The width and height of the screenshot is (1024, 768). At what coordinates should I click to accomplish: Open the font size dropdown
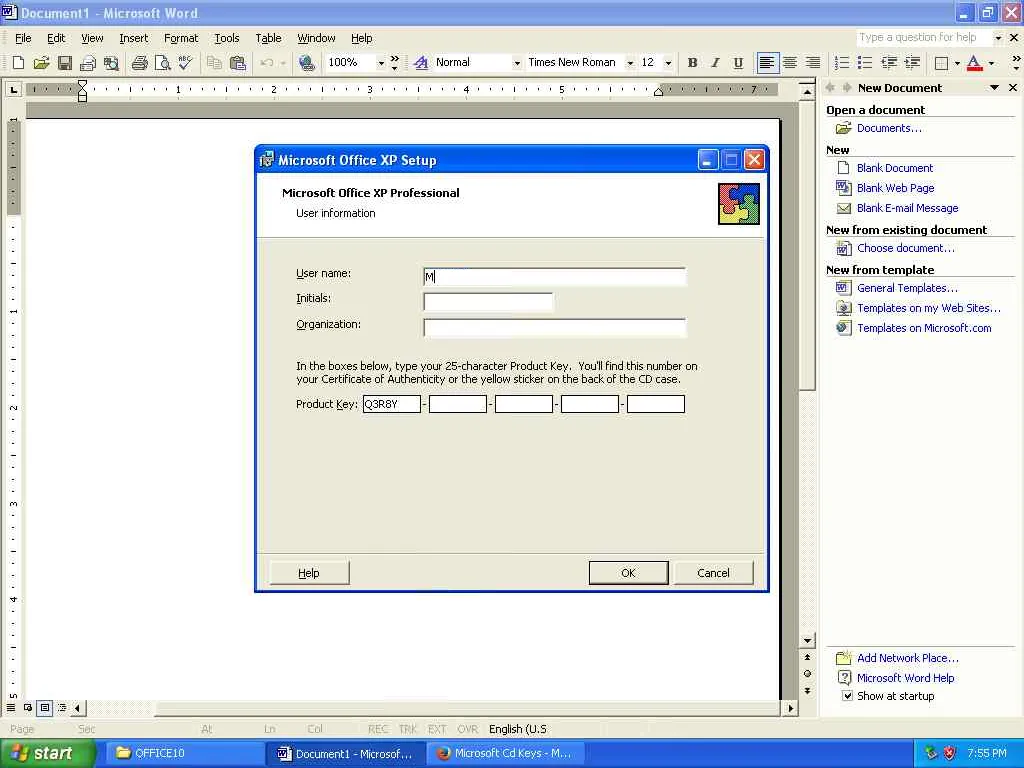click(668, 63)
